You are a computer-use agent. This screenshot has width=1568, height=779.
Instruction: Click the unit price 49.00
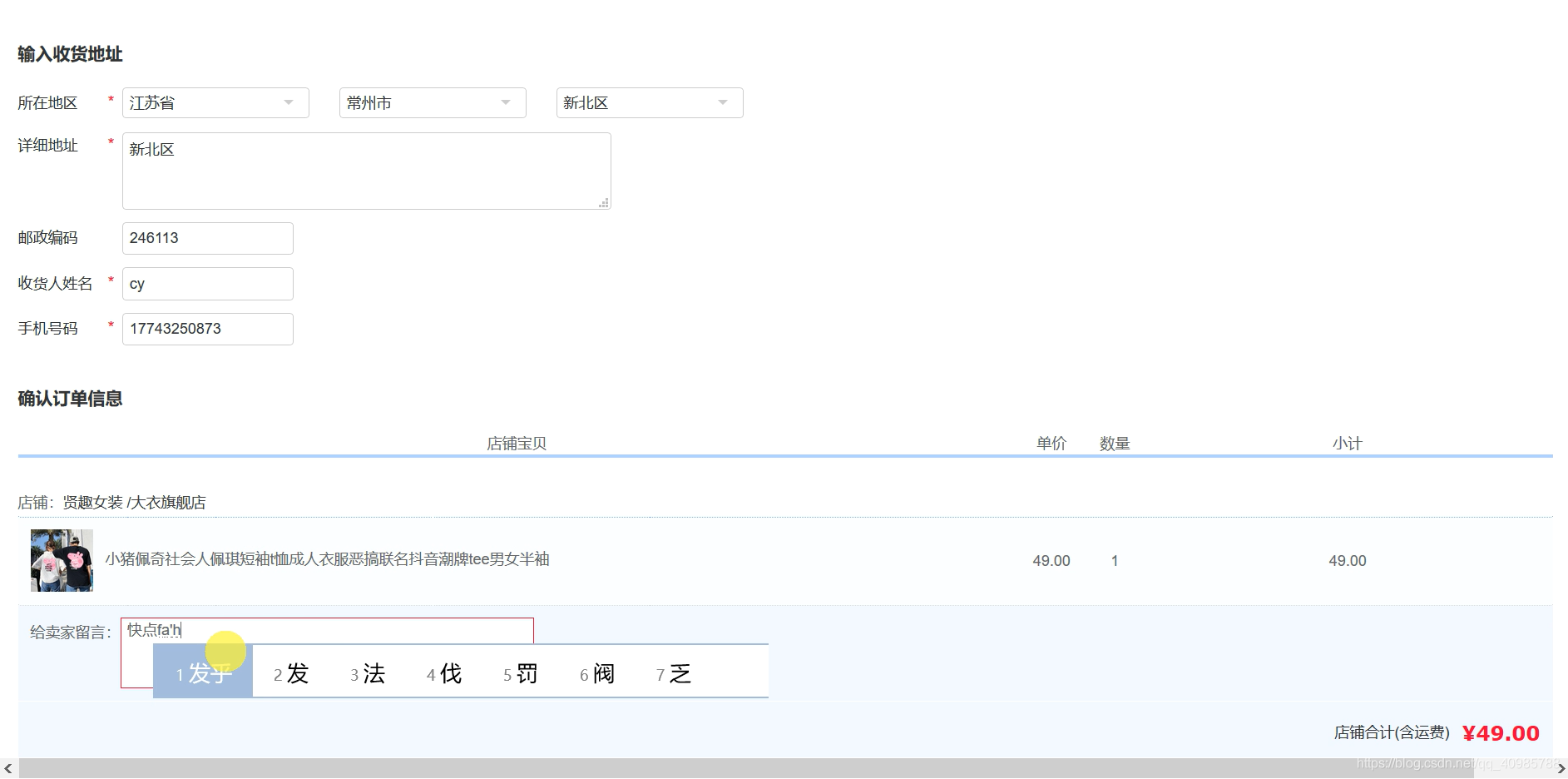tap(1051, 561)
